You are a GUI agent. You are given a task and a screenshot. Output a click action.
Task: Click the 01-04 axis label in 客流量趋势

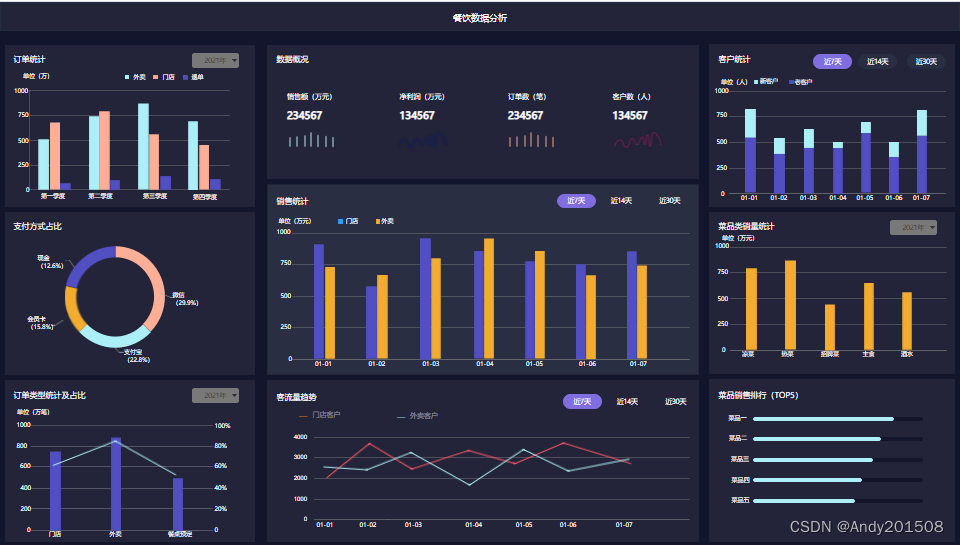473,525
